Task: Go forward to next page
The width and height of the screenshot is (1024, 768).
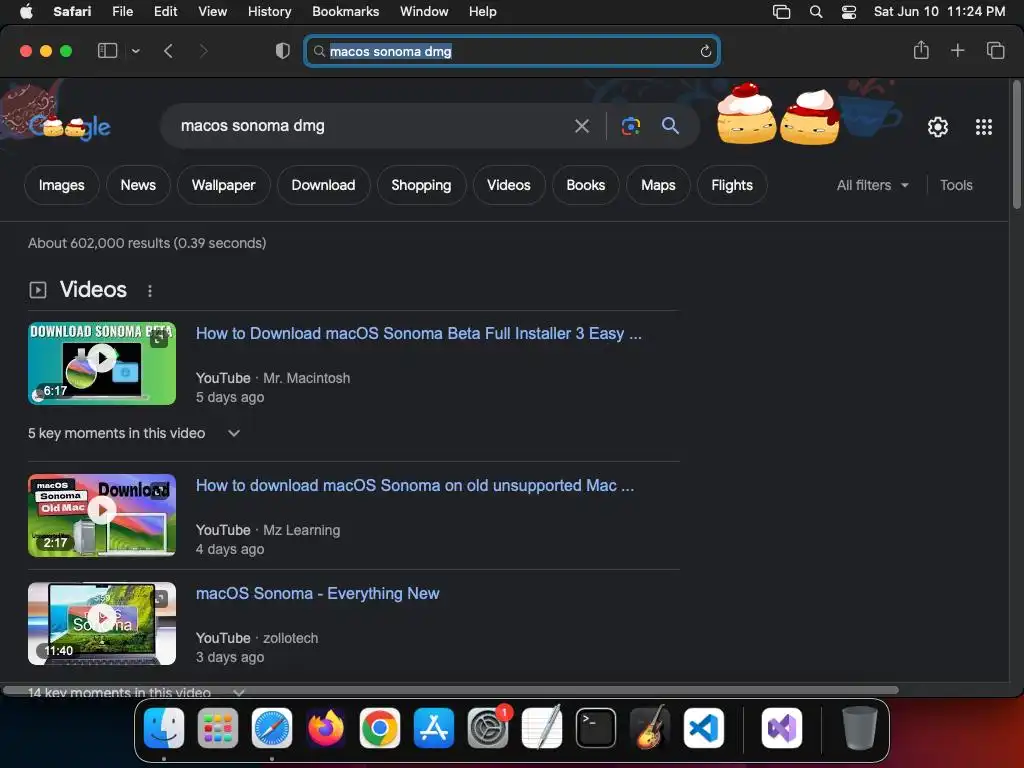Action: (x=203, y=51)
